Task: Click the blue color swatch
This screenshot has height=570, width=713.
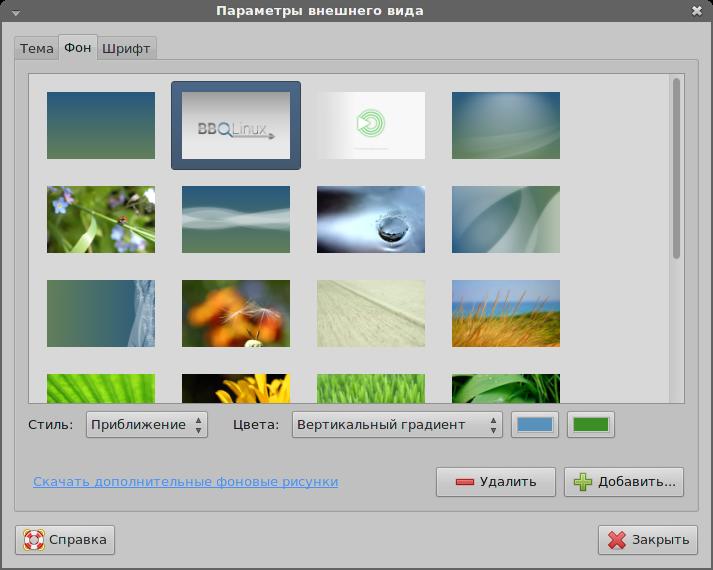Action: tap(535, 425)
